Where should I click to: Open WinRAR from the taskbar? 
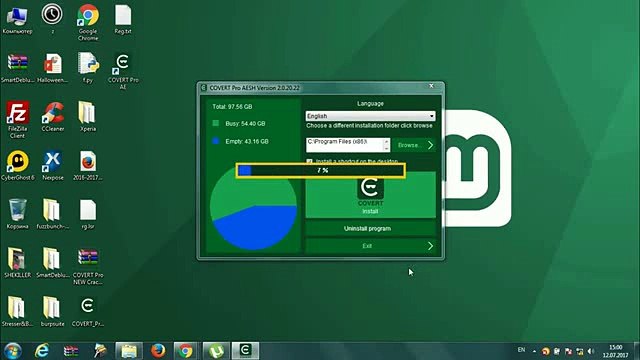[x=71, y=351]
